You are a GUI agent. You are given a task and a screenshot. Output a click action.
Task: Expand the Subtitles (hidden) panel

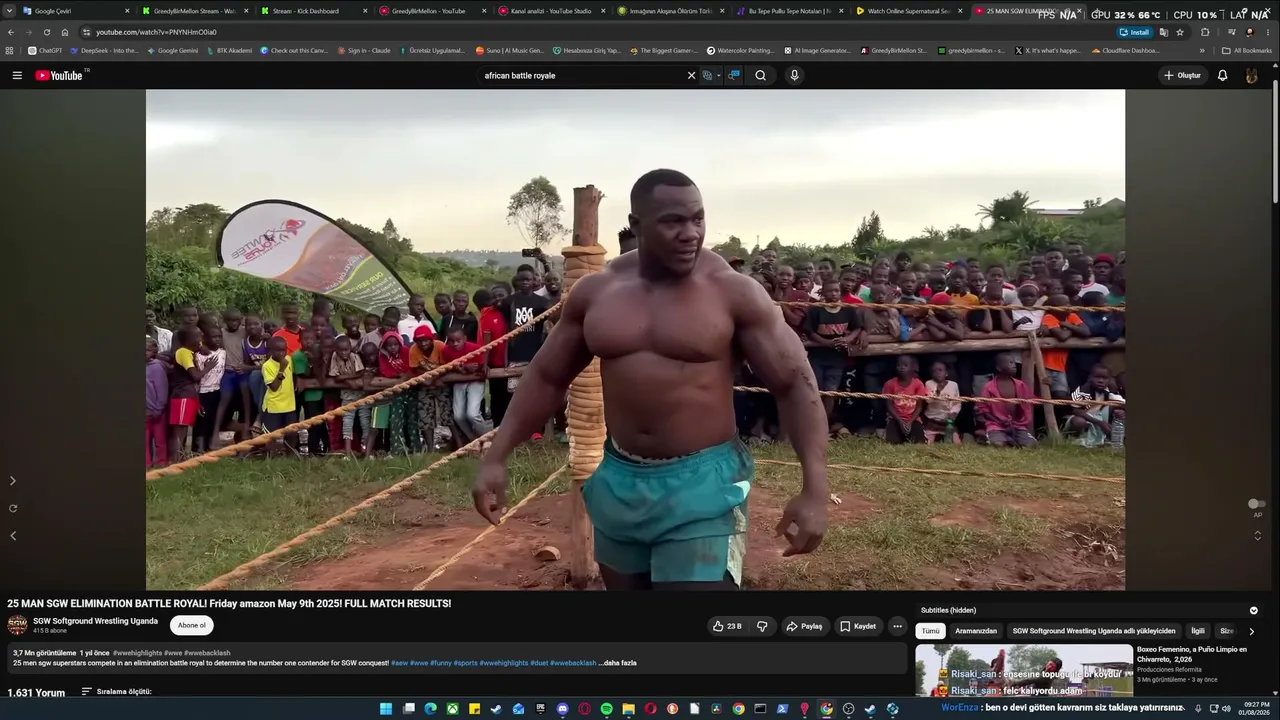[x=1253, y=610]
